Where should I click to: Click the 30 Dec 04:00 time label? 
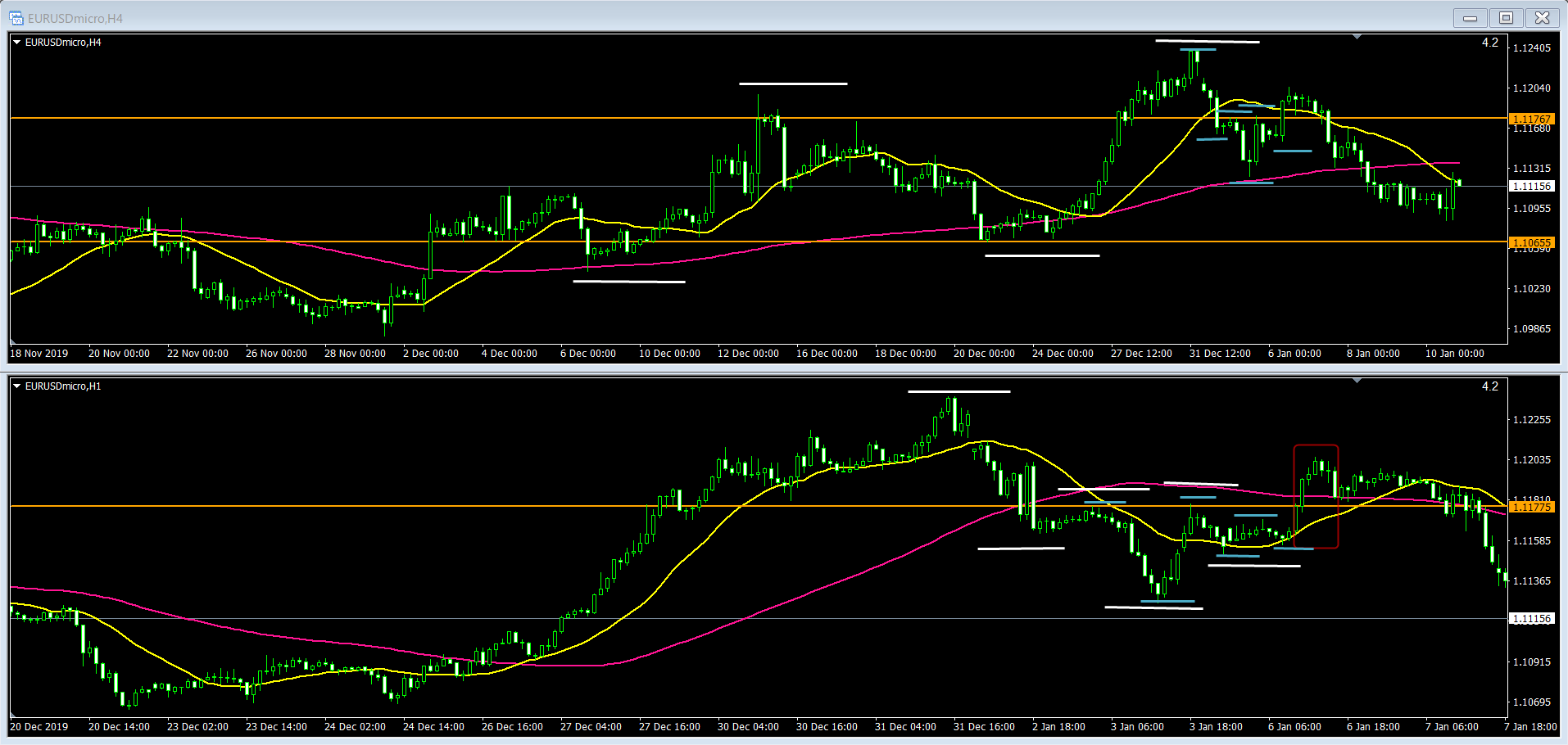click(748, 727)
